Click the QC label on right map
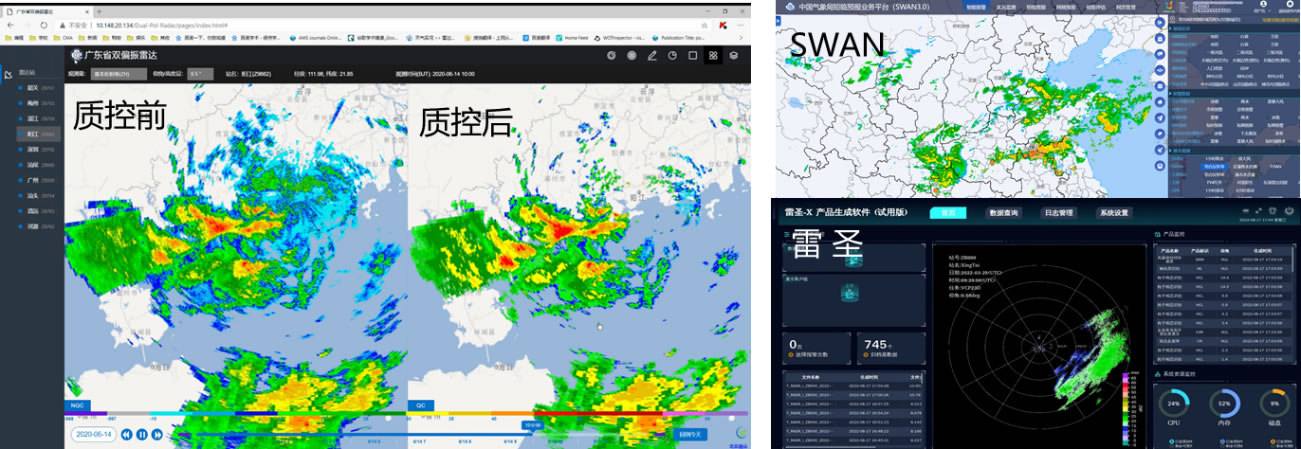The image size is (1301, 449). (x=421, y=406)
